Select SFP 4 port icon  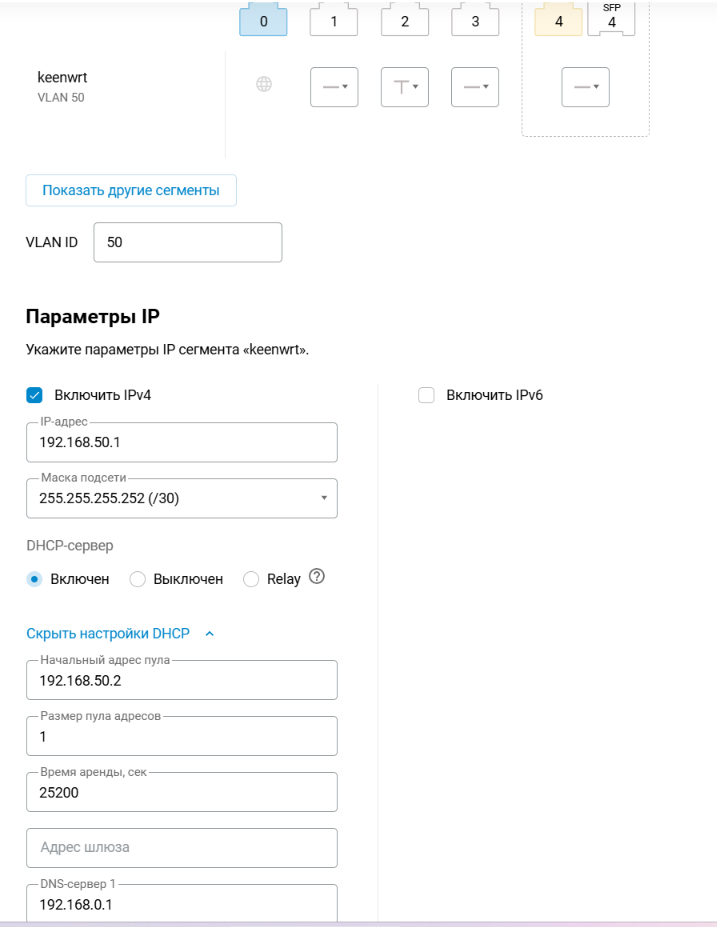point(611,19)
